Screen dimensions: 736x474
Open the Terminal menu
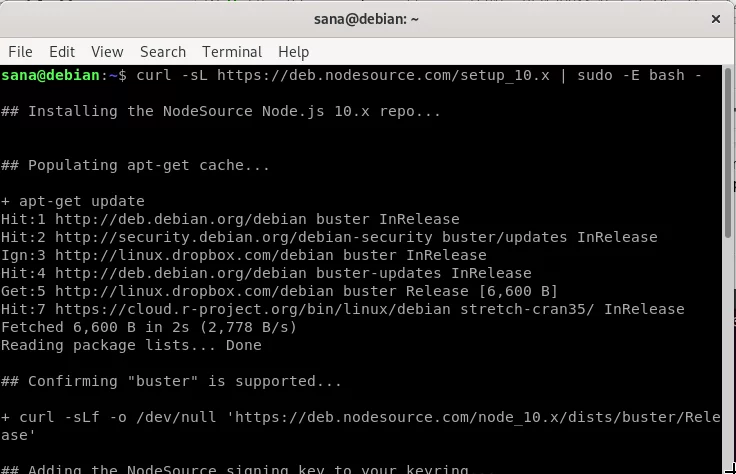click(x=232, y=52)
